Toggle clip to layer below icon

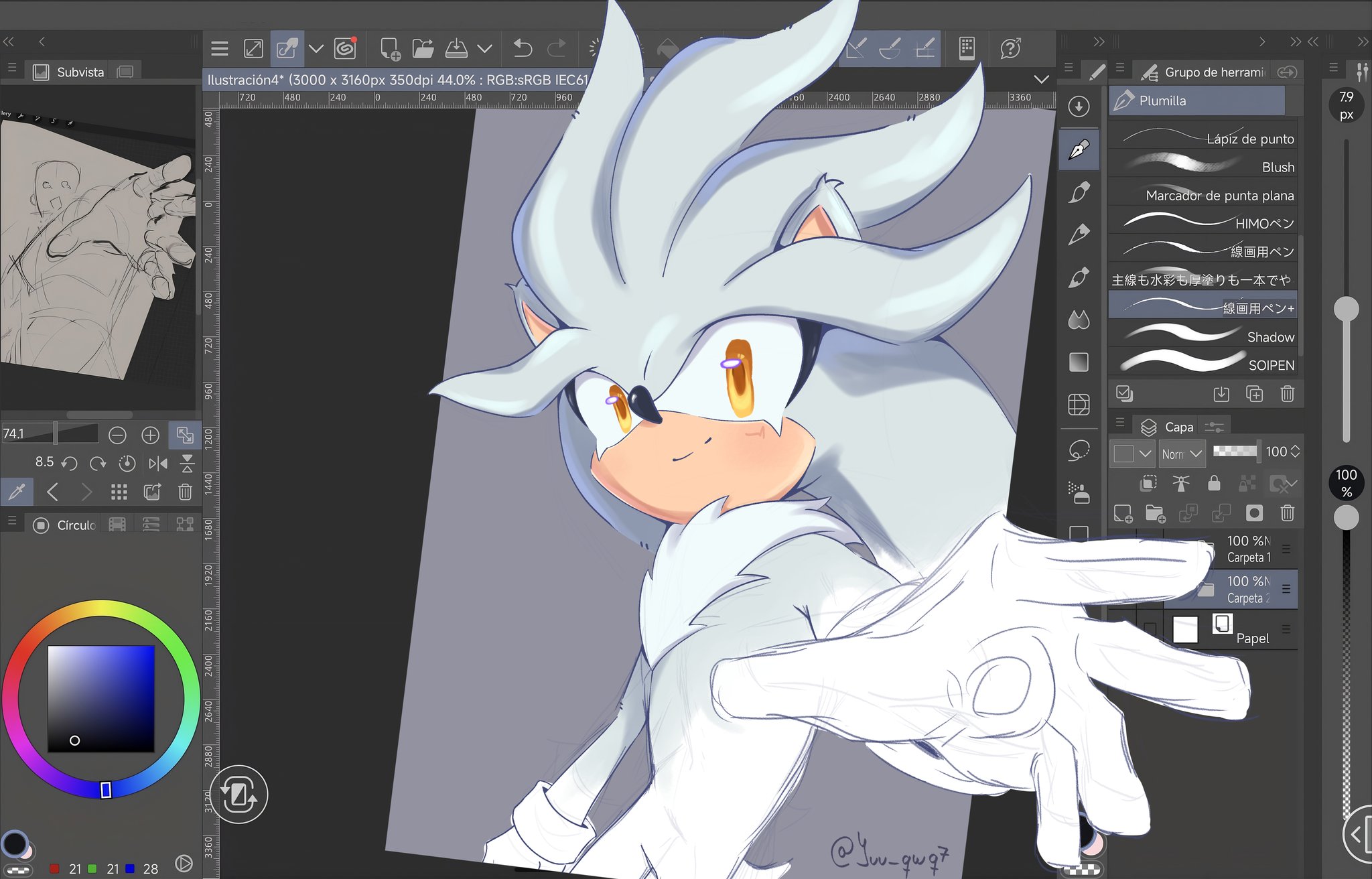tap(1148, 483)
